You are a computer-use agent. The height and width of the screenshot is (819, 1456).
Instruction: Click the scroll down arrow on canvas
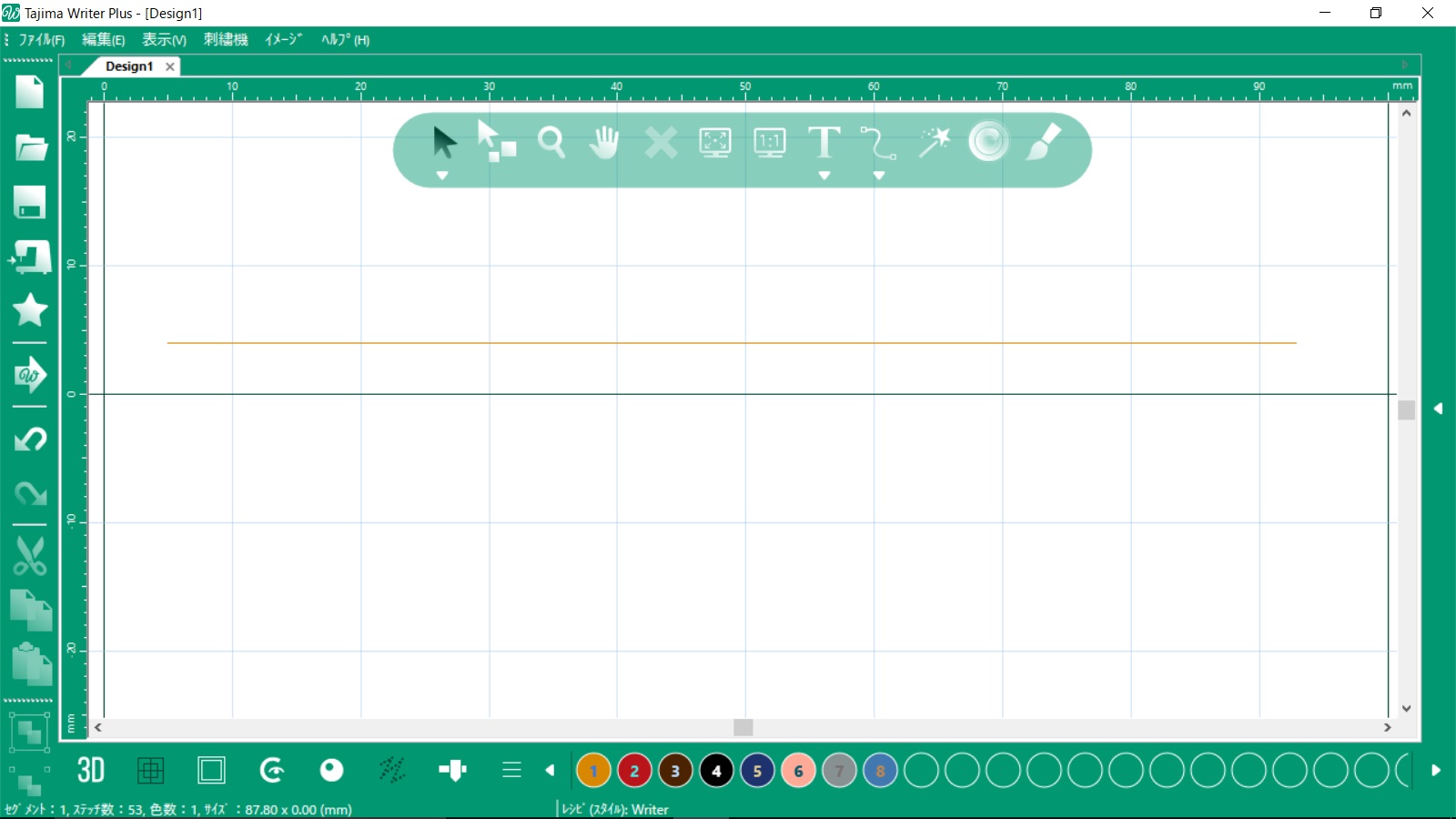[1407, 708]
